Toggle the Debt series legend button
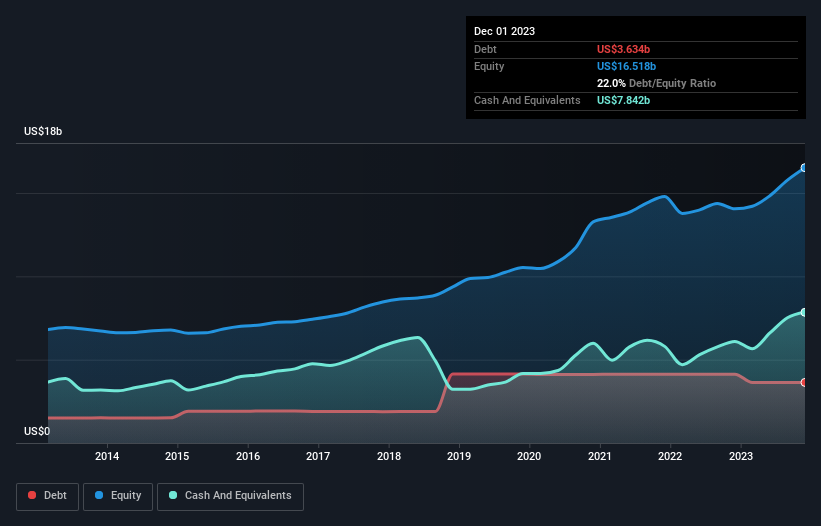This screenshot has width=821, height=526. 48,496
